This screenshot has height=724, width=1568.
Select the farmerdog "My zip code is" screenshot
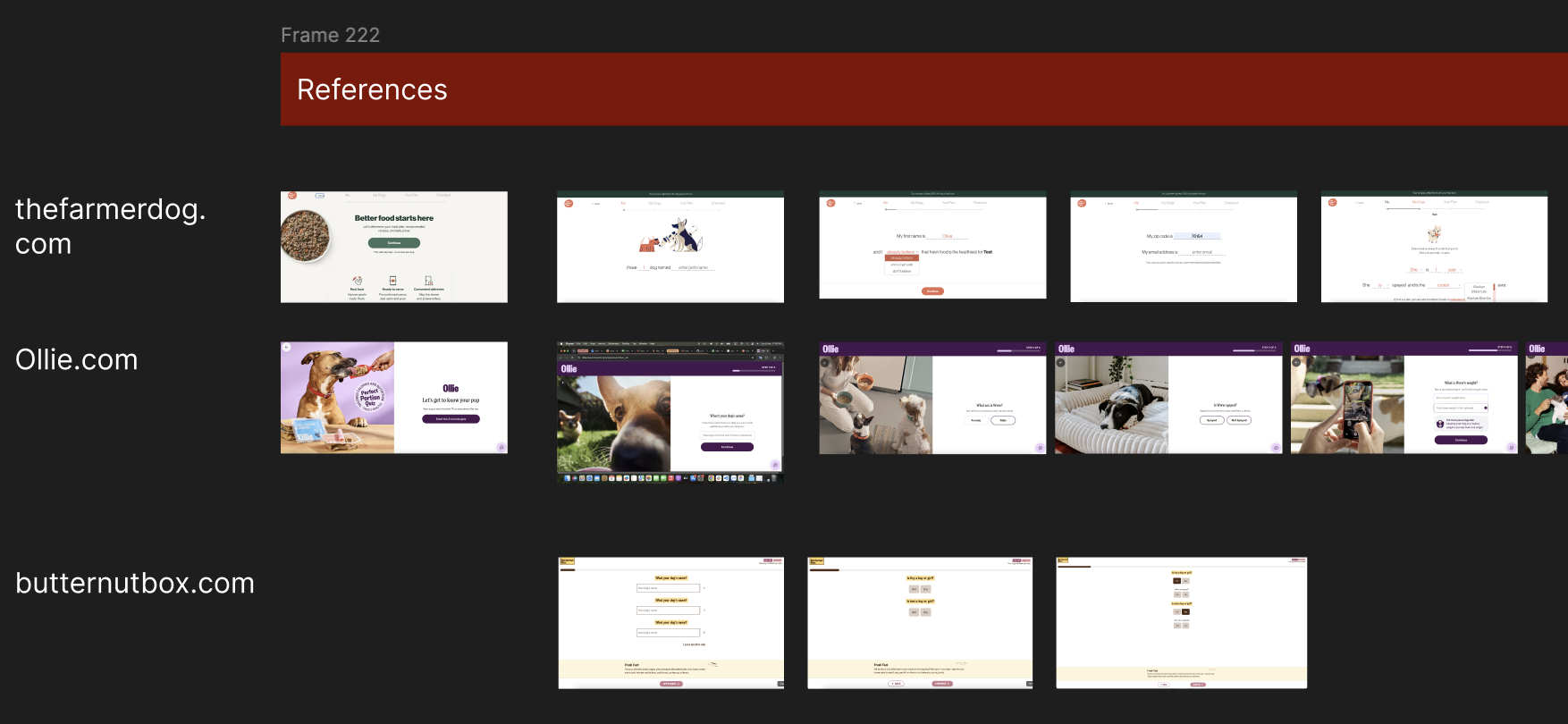pos(1184,247)
